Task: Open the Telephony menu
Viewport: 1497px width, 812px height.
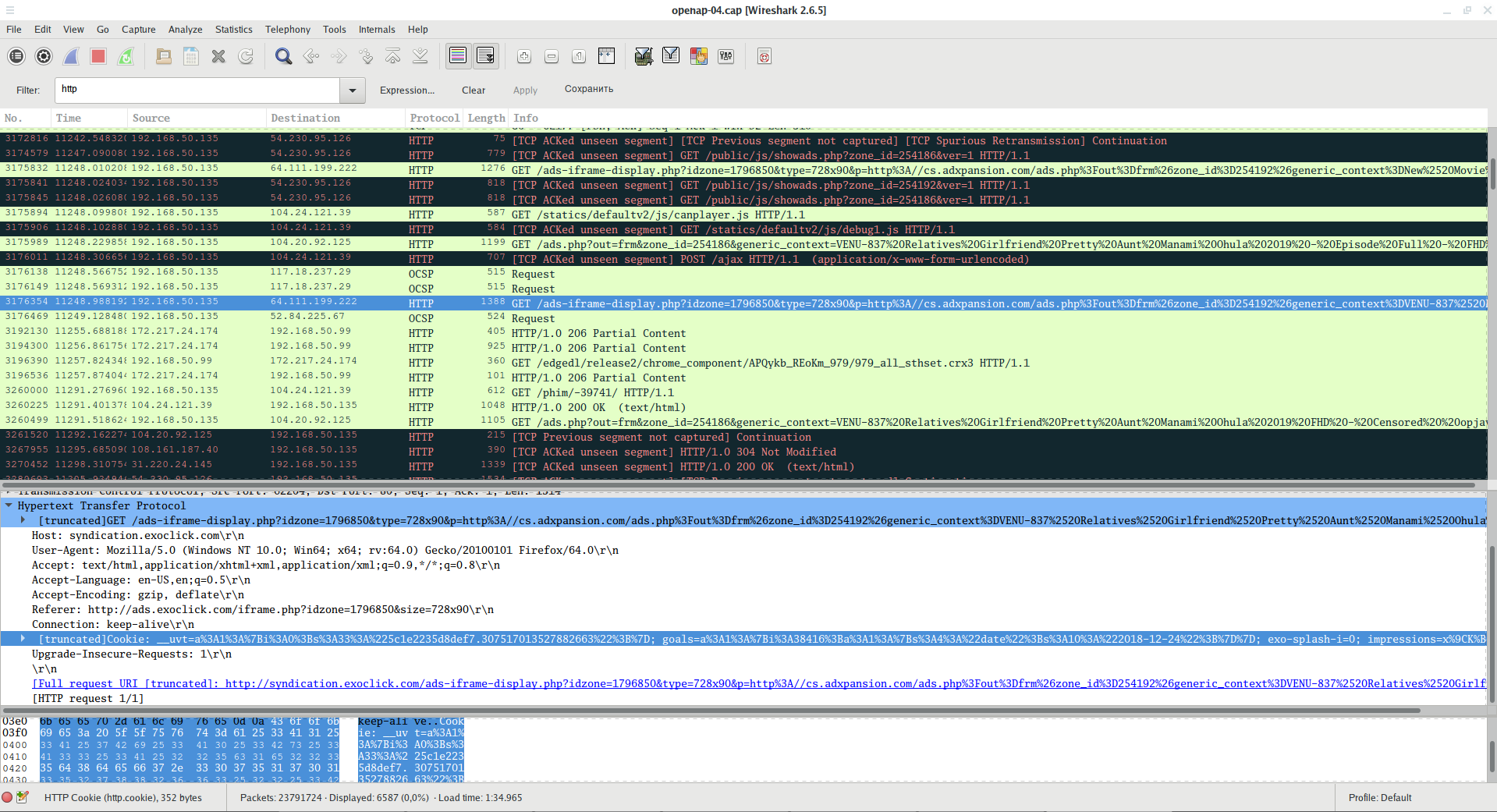Action: 287,30
